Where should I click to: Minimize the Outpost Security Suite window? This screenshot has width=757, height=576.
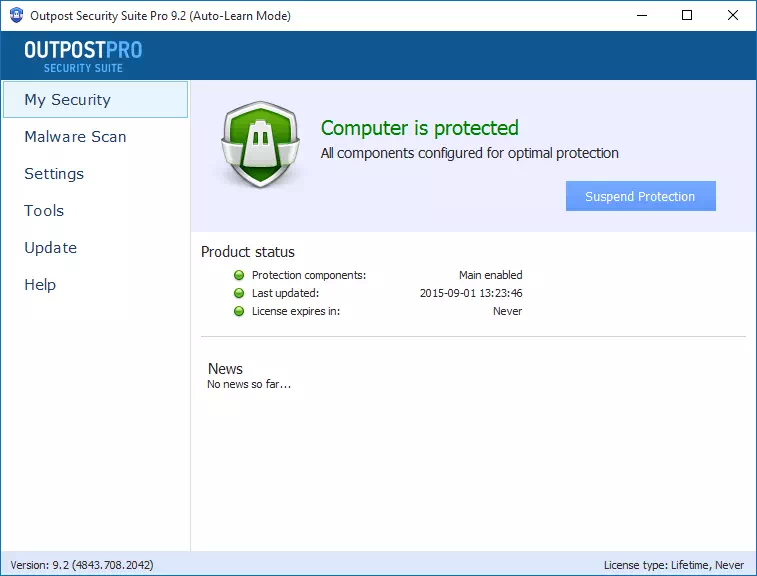(x=642, y=15)
